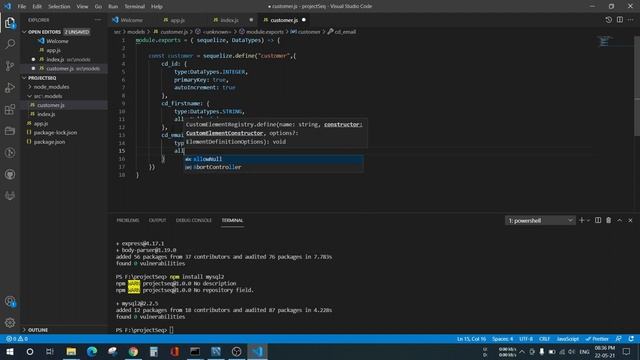Change language mode via JavaScript status item
The width and height of the screenshot is (640, 360).
(568, 339)
